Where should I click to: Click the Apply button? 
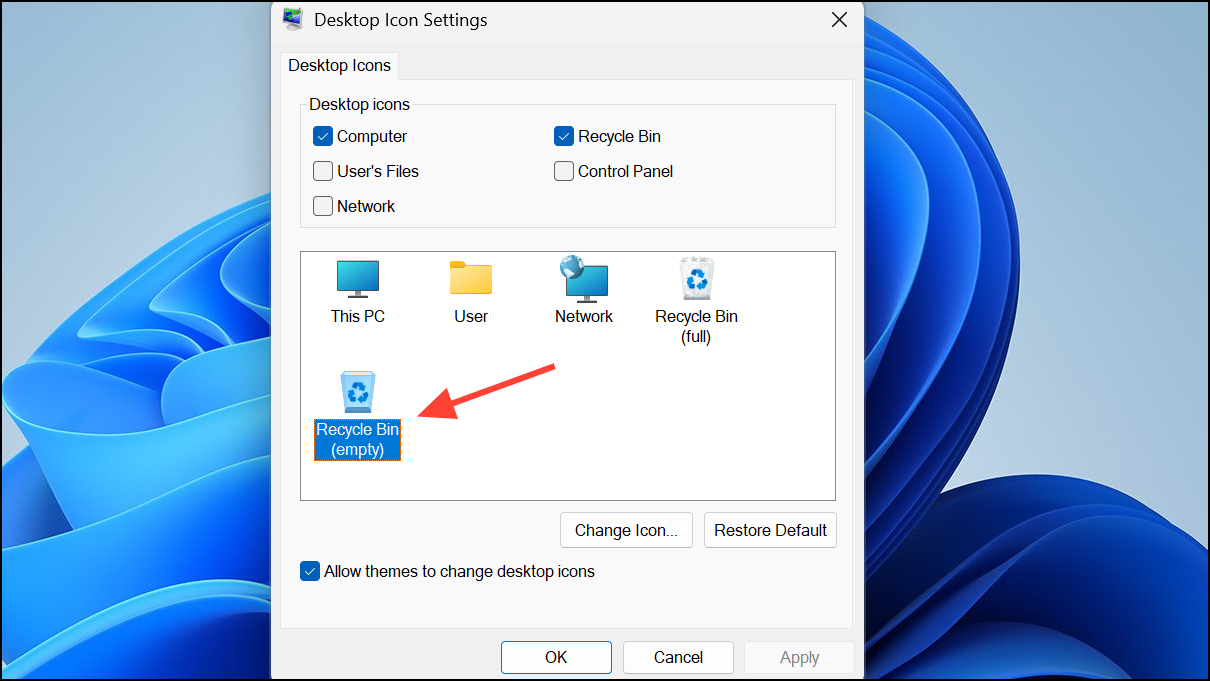(x=799, y=657)
